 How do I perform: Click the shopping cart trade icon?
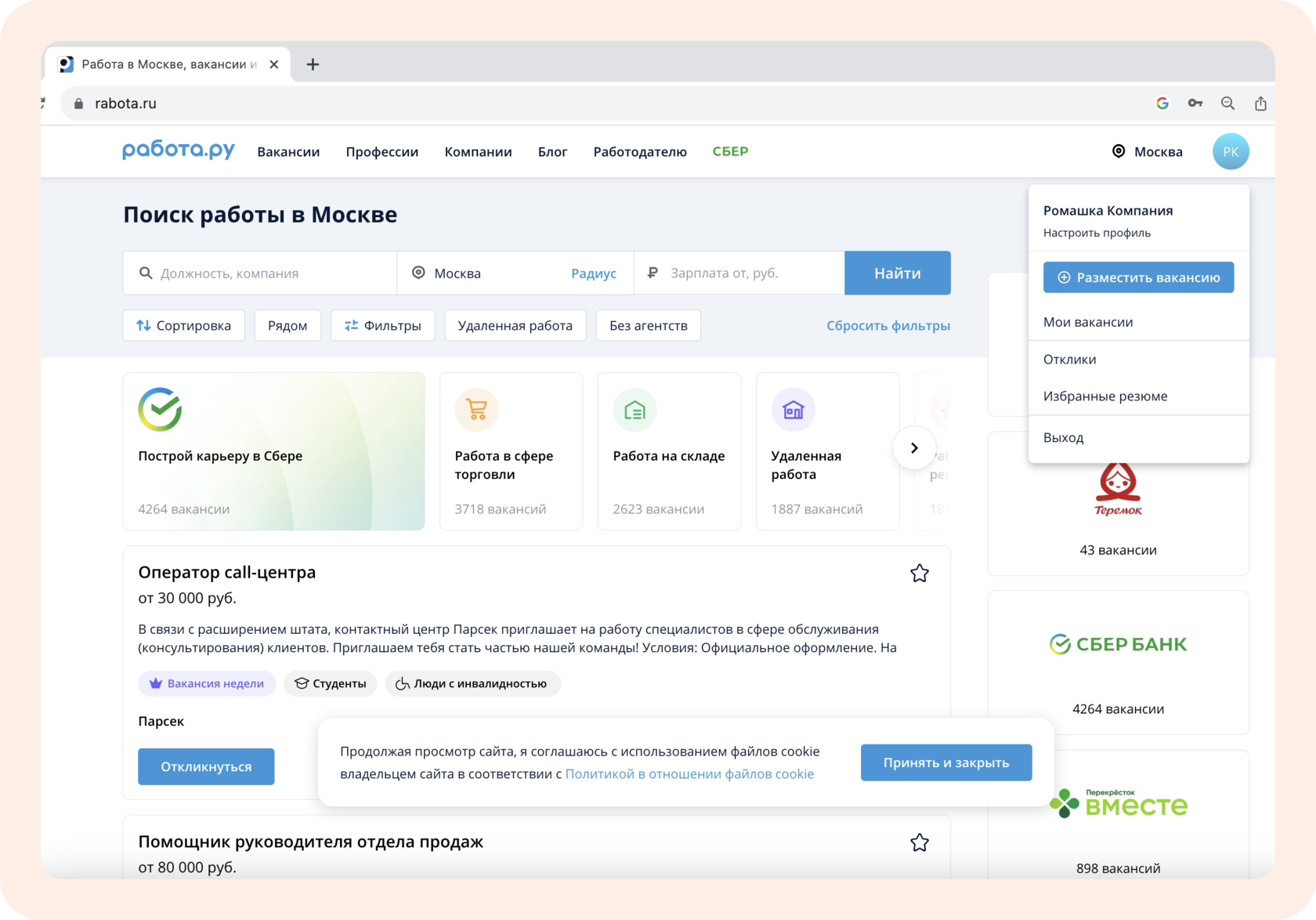pos(476,409)
